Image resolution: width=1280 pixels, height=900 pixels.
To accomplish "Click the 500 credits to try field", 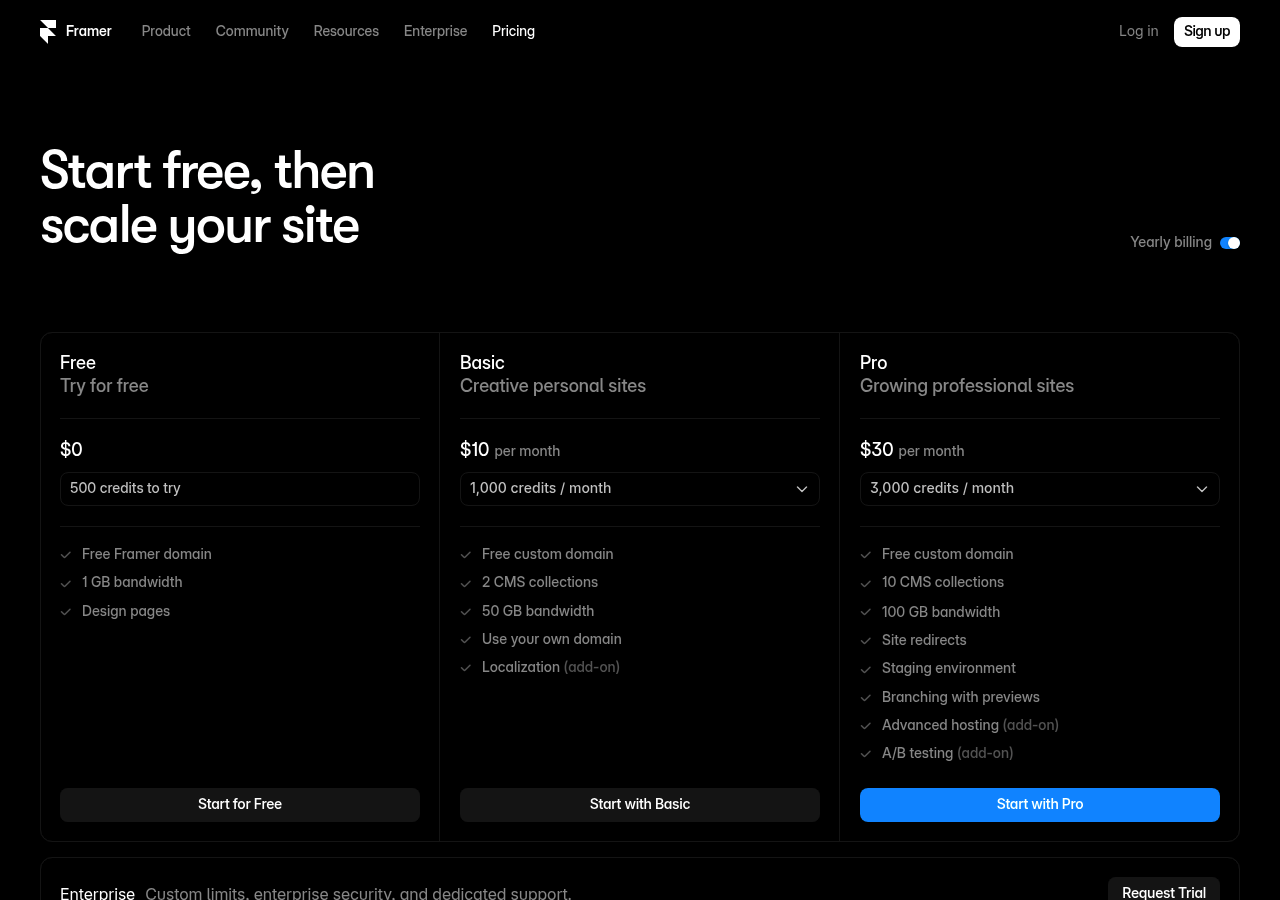I will pyautogui.click(x=240, y=489).
